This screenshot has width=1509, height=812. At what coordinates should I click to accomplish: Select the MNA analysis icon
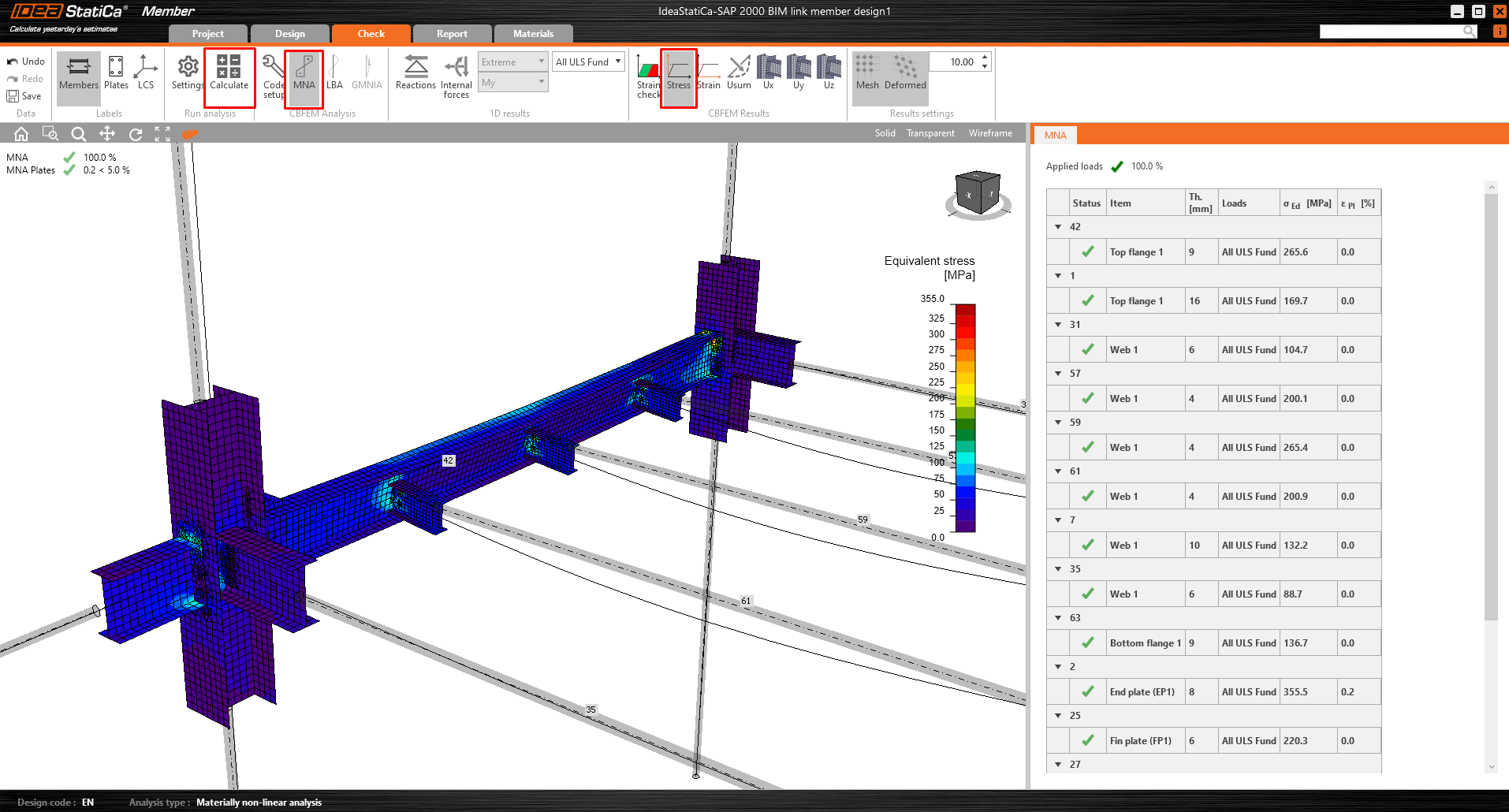coord(304,73)
